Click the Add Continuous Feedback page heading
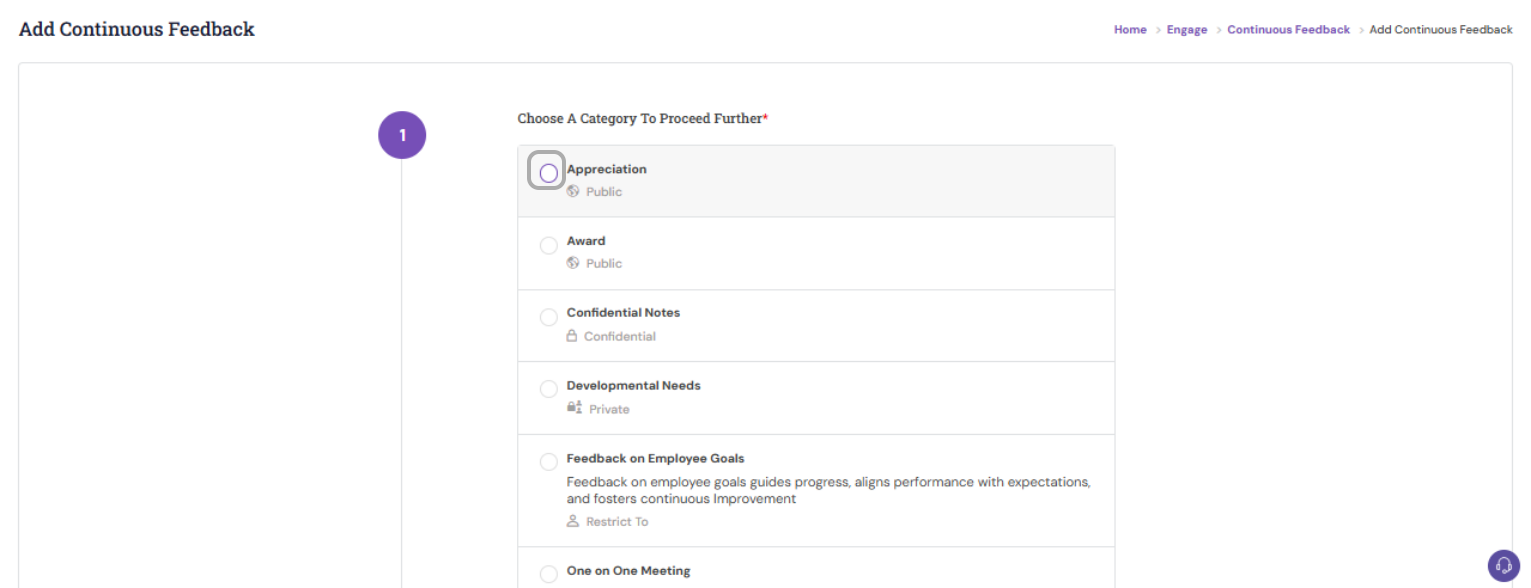 click(x=137, y=29)
